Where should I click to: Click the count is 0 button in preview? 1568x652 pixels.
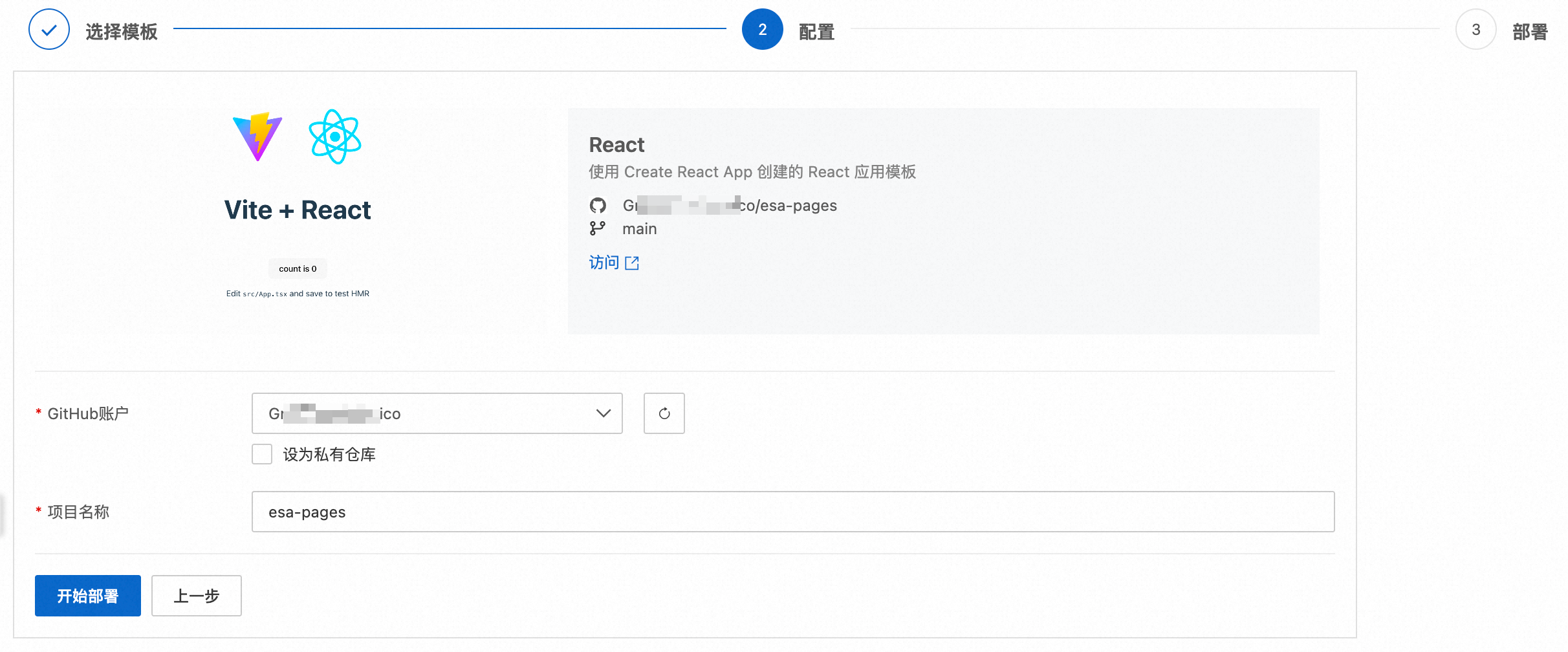298,268
